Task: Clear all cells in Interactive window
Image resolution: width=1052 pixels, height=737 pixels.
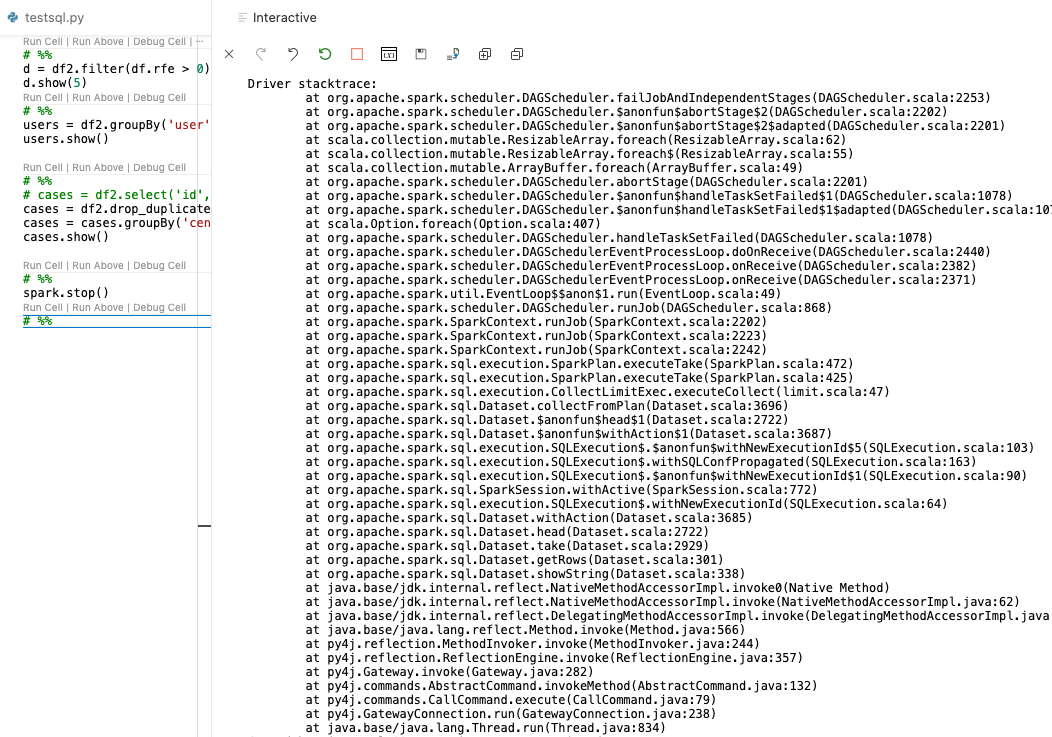Action: pyautogui.click(x=229, y=54)
